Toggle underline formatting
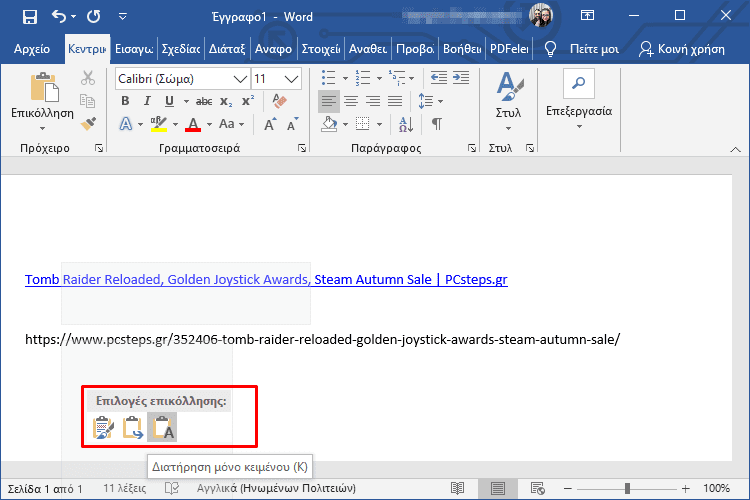The image size is (750, 500). pos(169,101)
